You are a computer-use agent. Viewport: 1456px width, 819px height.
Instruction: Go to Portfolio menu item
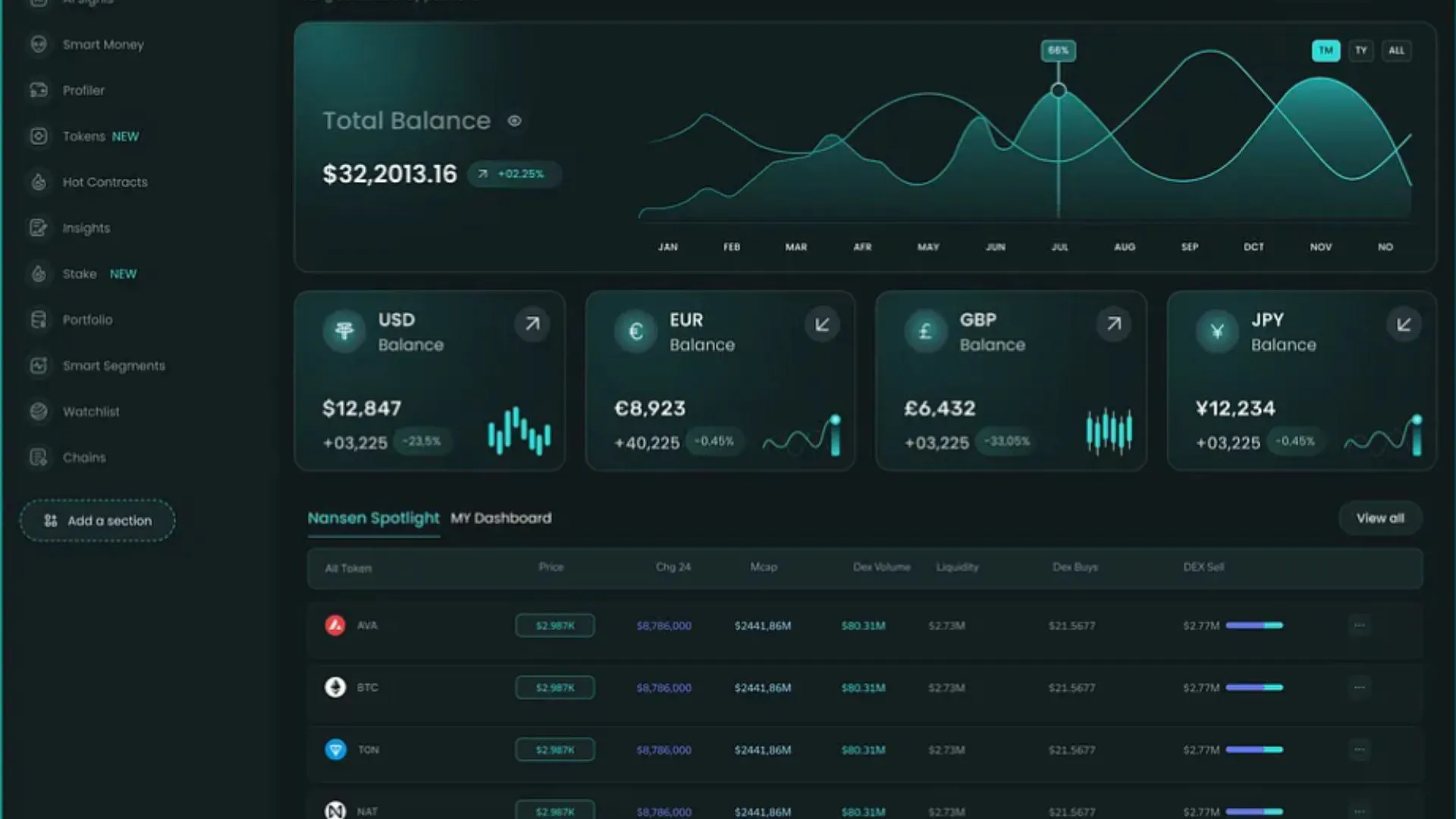click(x=87, y=319)
